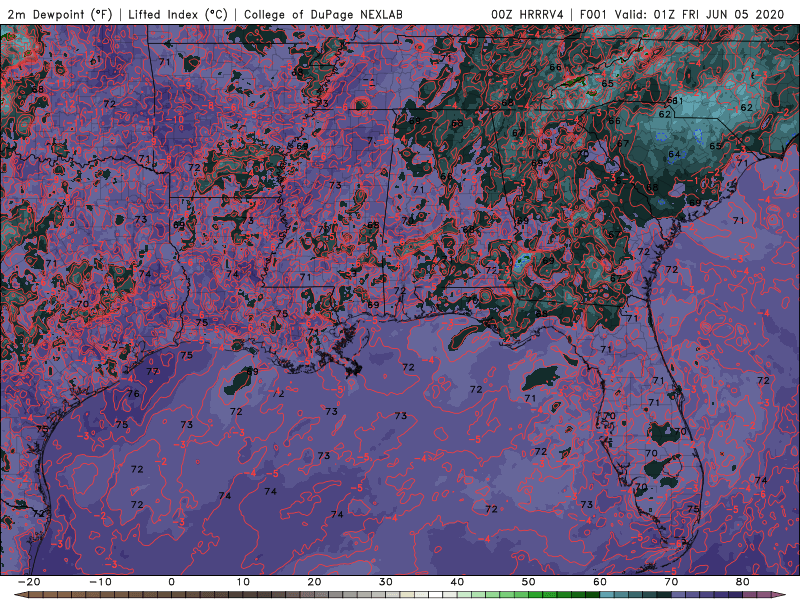
Task: Click the "College of DuPage NEXLAB" label
Action: tap(323, 15)
